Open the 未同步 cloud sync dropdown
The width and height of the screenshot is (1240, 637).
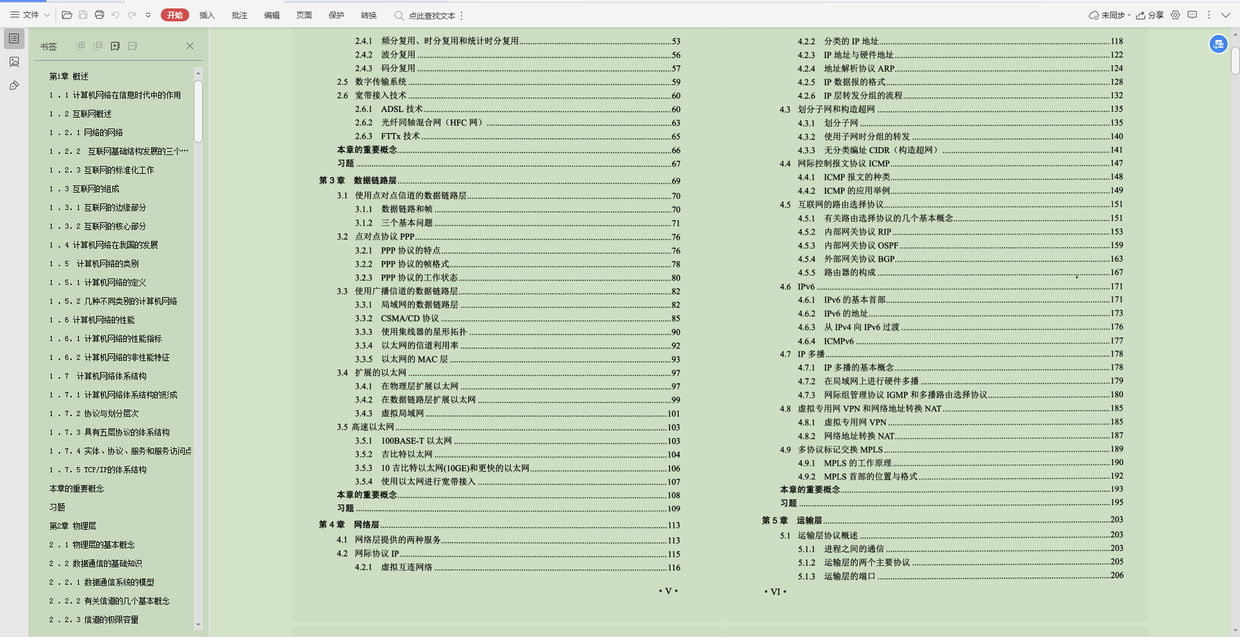[1110, 15]
